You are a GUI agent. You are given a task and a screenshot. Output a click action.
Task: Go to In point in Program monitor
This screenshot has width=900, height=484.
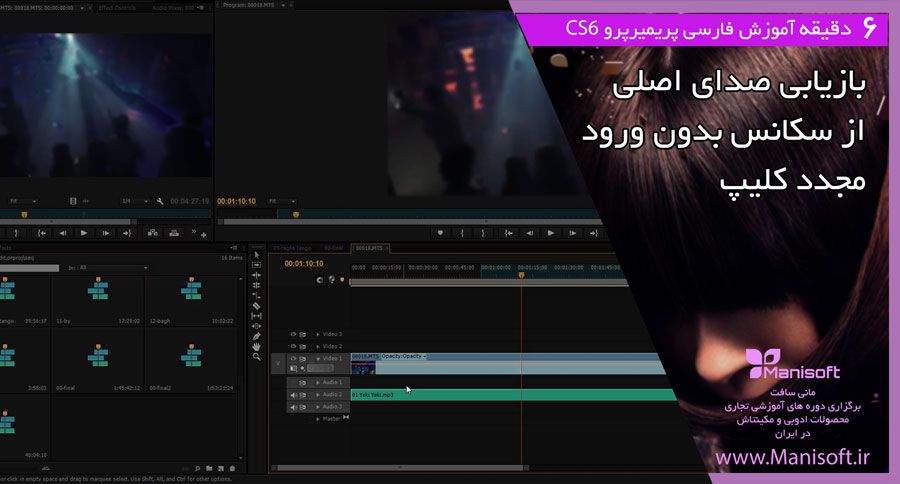coord(509,233)
